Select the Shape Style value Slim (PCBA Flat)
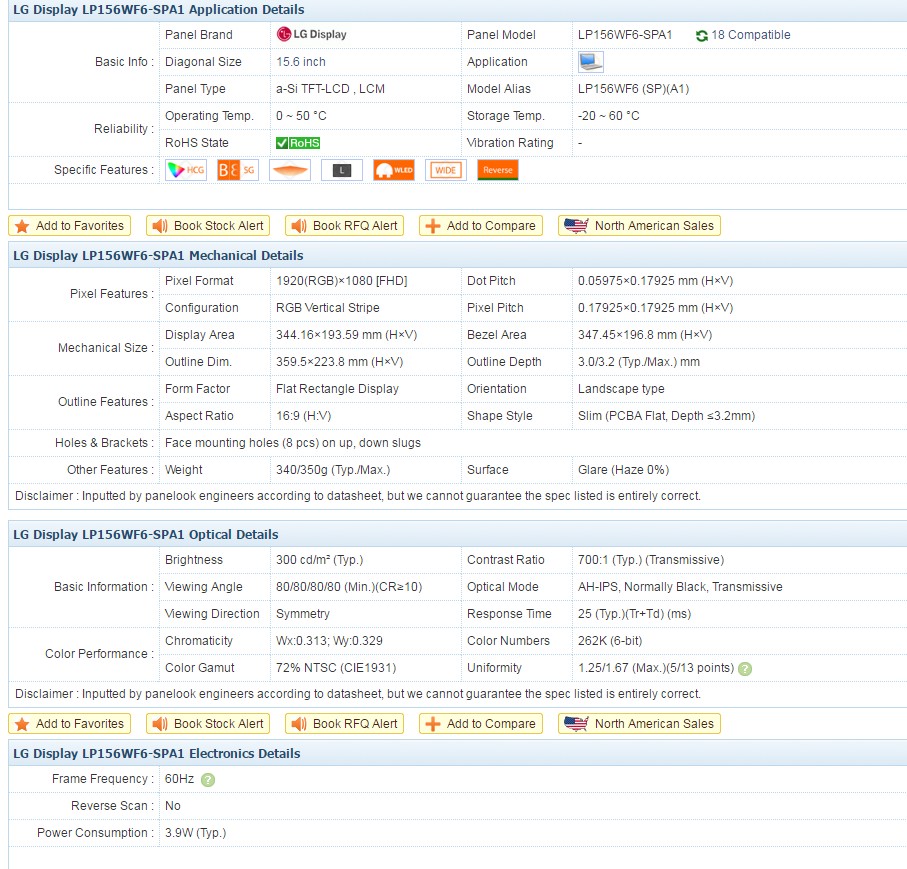This screenshot has height=869, width=907. (x=666, y=416)
